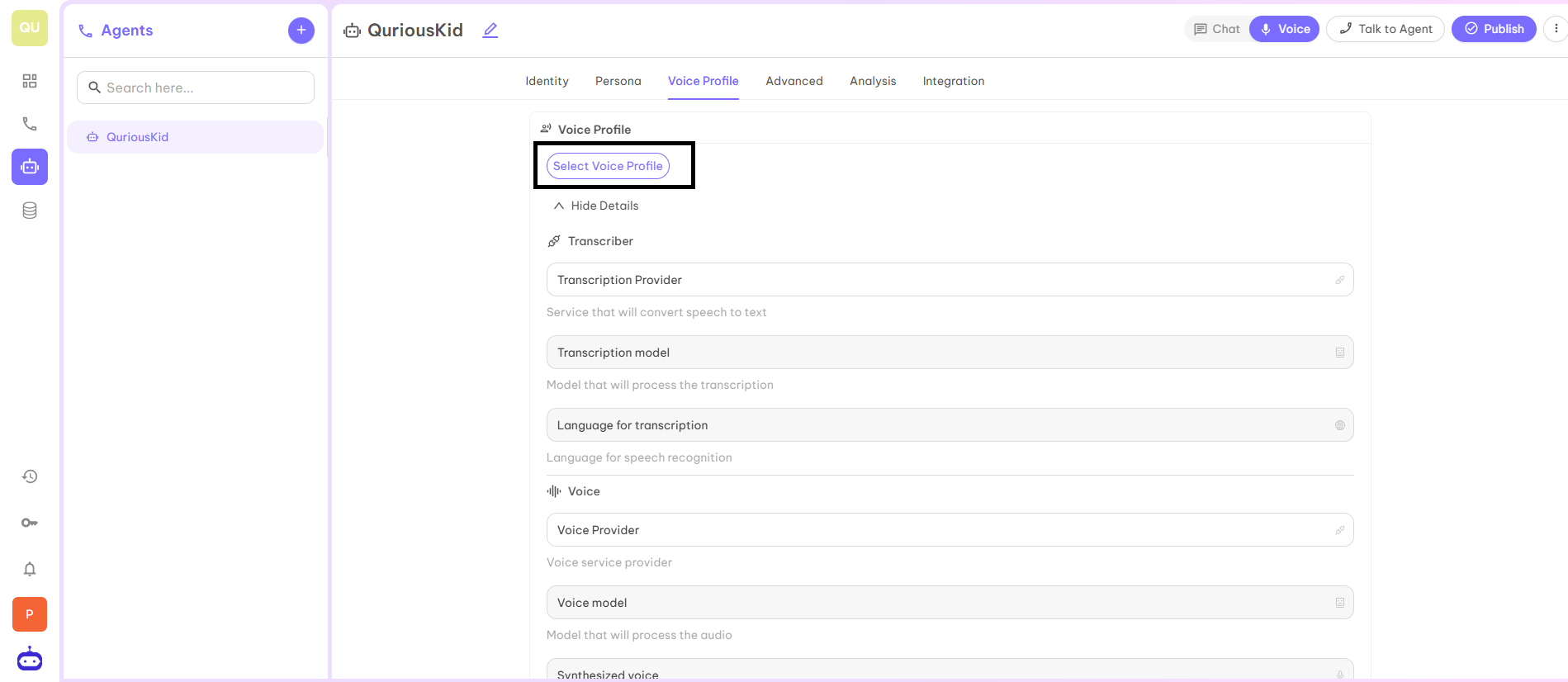This screenshot has width=1568, height=682.
Task: Open the notifications bell icon
Action: [x=30, y=569]
